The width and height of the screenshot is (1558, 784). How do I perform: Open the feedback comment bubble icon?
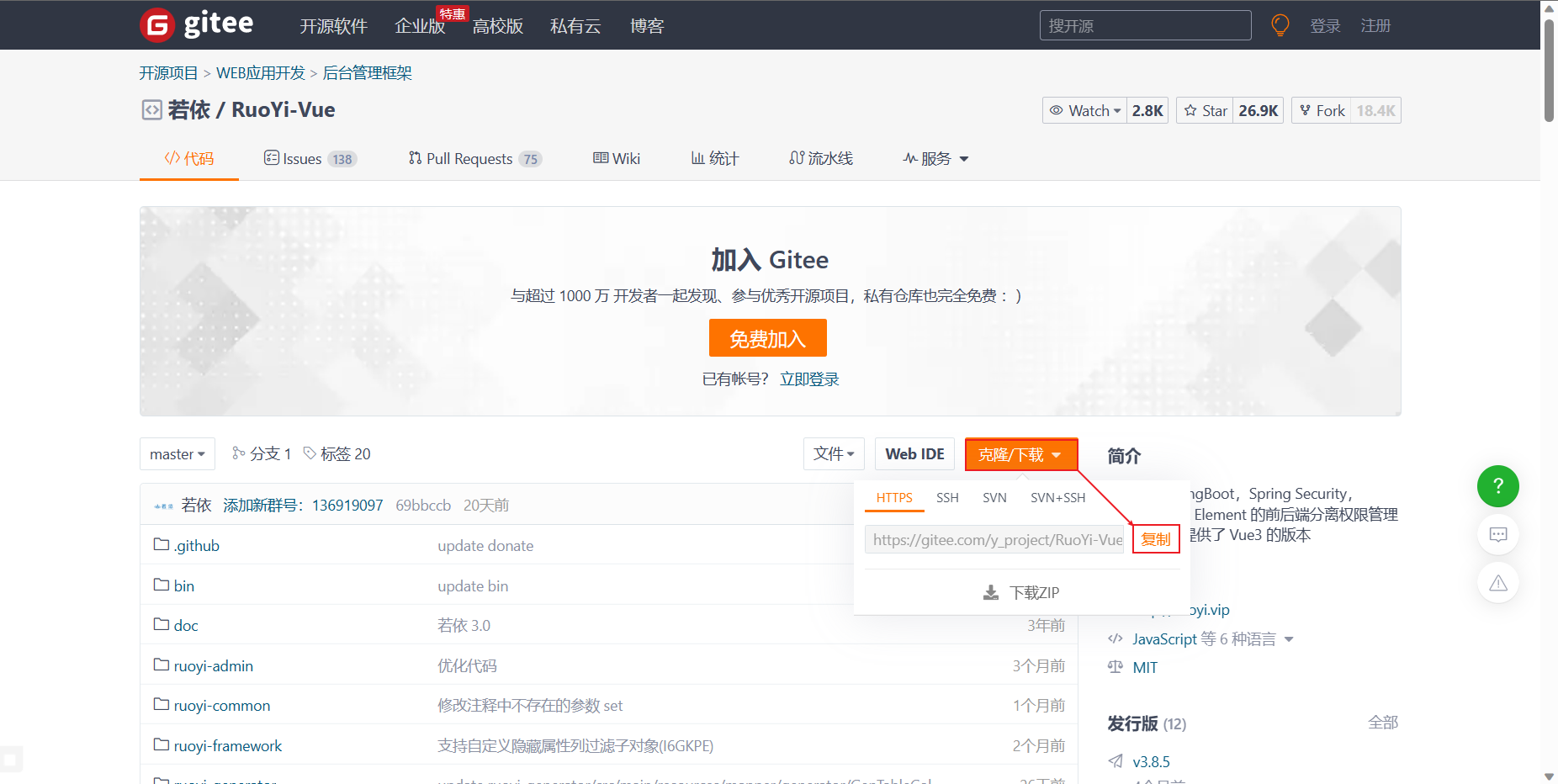pos(1497,534)
